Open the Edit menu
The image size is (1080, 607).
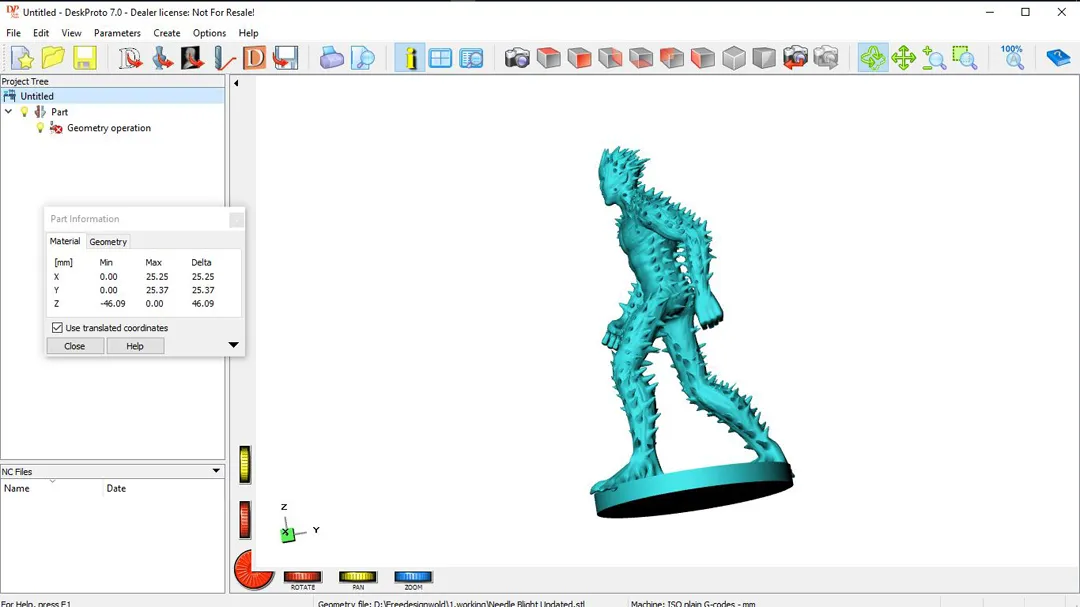tap(41, 33)
